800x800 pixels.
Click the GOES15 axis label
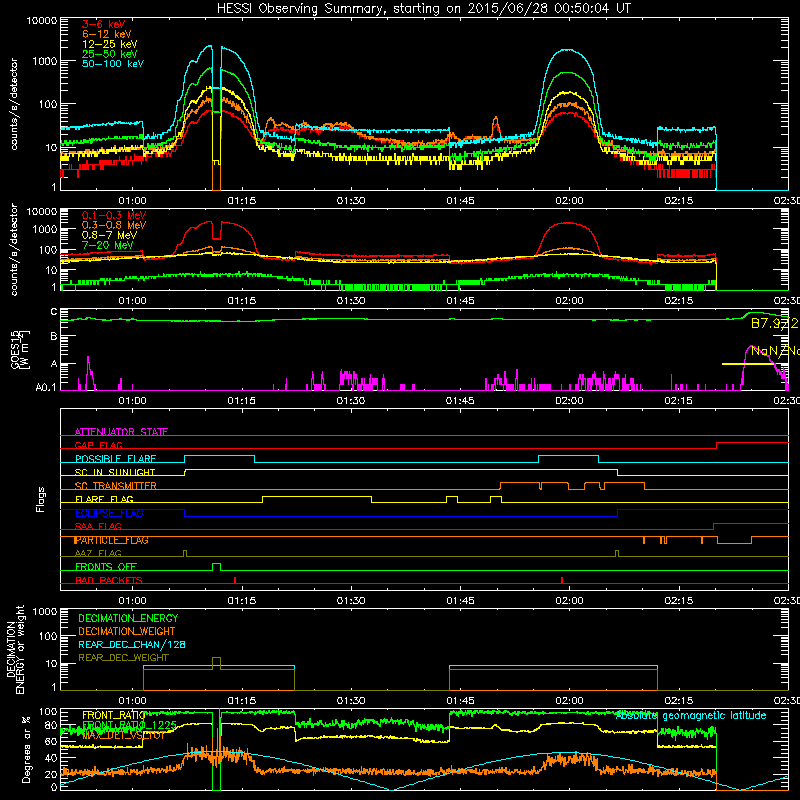point(20,350)
